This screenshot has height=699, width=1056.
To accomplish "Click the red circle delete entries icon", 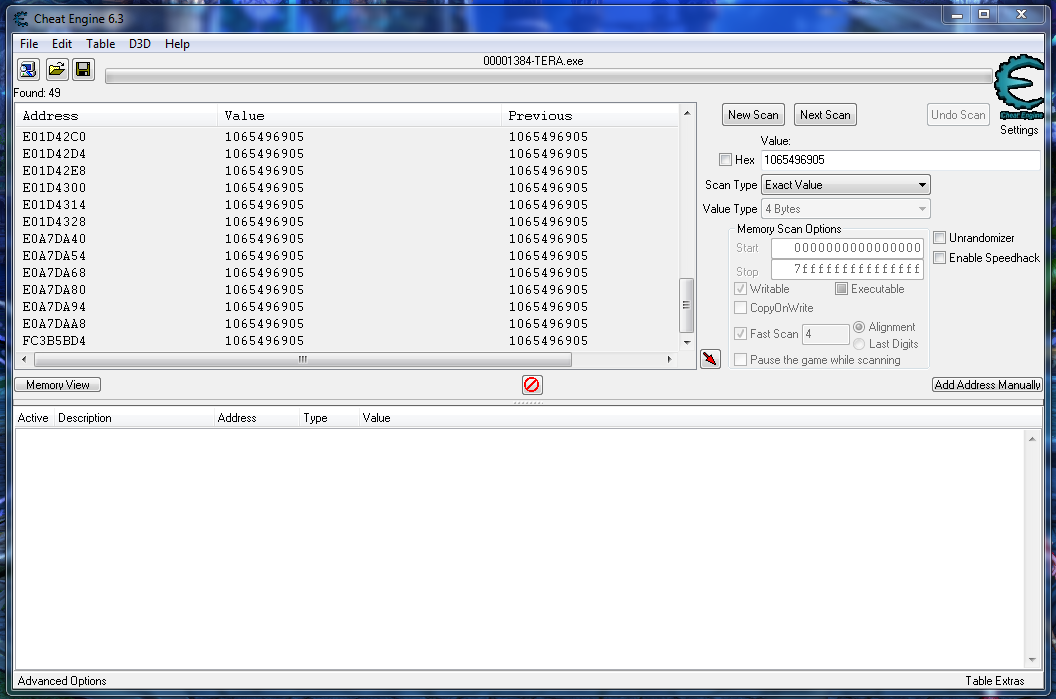I will tap(532, 385).
